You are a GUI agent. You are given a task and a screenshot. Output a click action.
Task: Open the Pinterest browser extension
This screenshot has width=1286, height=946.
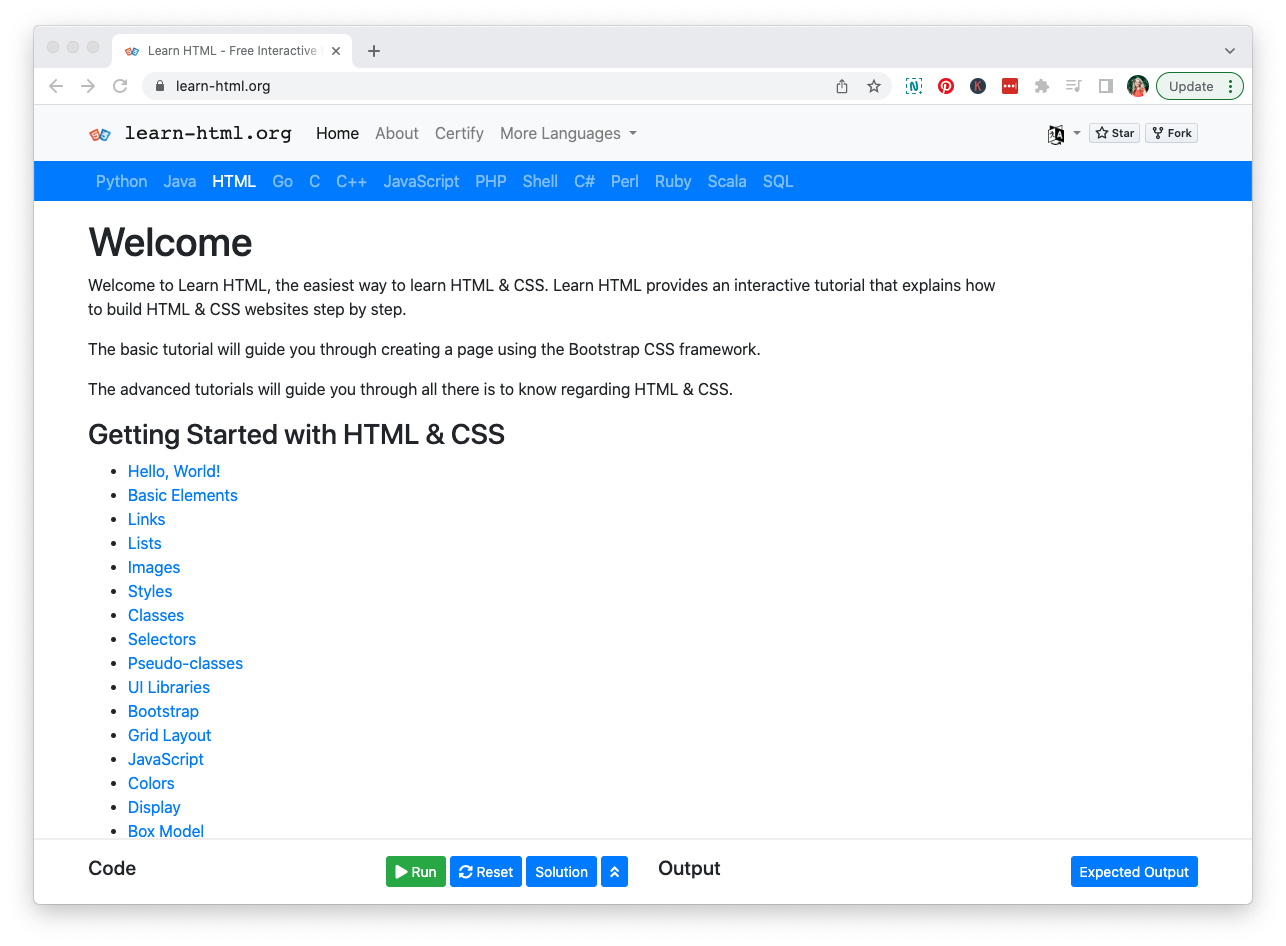tap(945, 86)
